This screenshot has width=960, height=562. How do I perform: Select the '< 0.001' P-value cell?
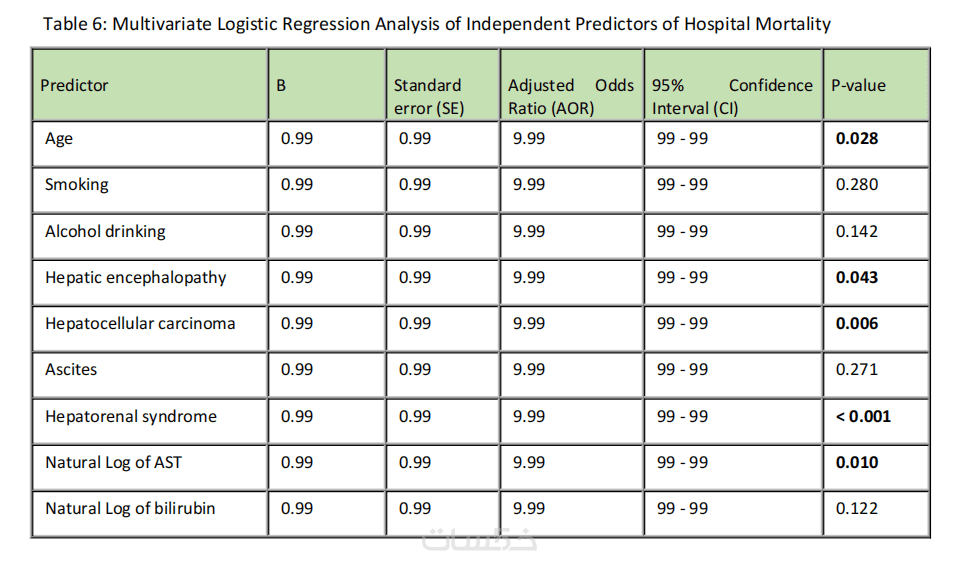coord(863,416)
